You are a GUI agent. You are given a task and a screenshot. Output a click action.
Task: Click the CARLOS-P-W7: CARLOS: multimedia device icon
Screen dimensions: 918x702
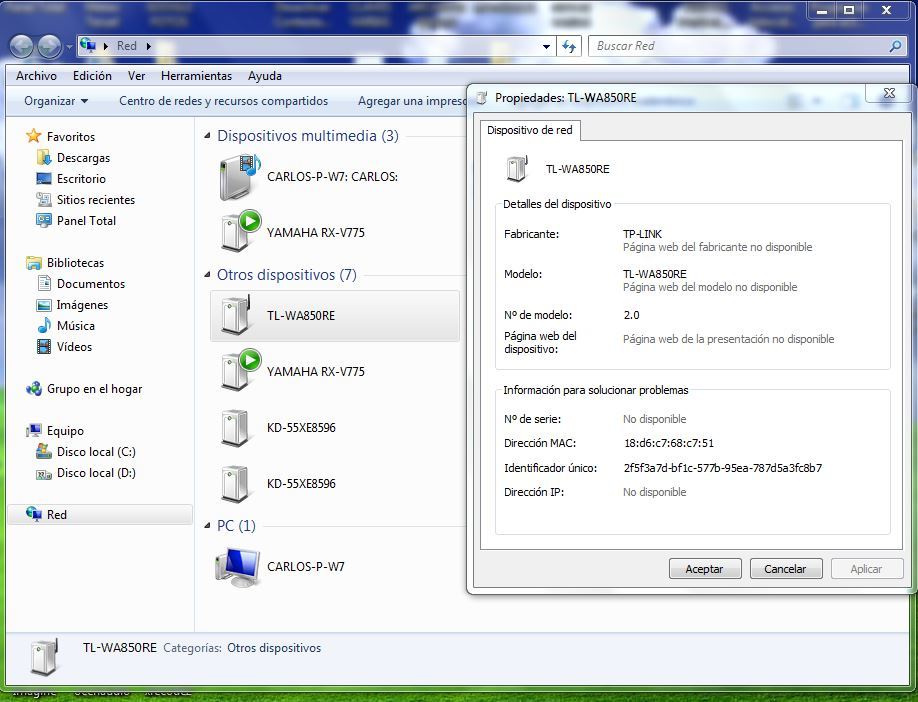pyautogui.click(x=239, y=177)
